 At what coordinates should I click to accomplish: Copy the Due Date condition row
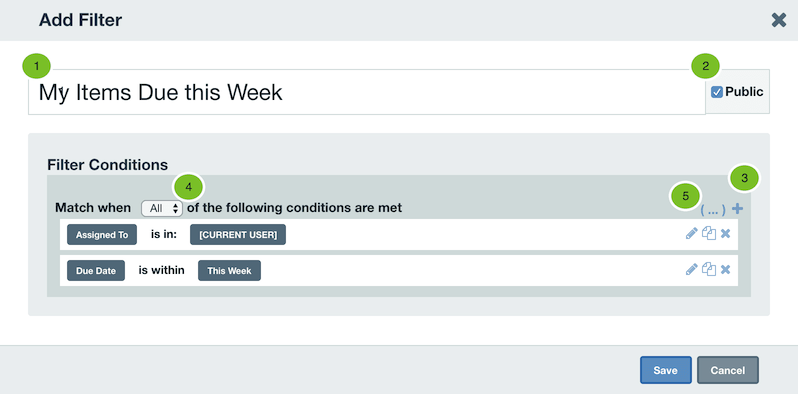tap(709, 269)
